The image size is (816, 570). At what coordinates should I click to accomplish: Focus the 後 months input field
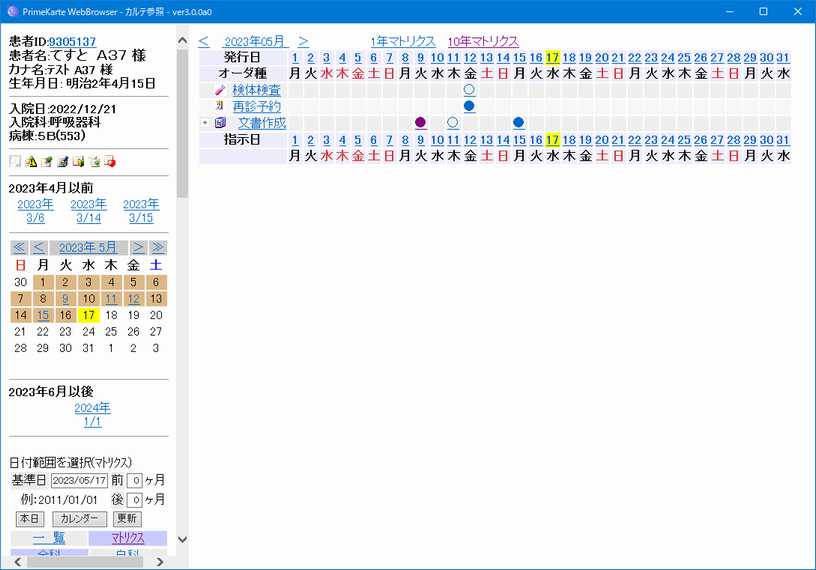point(135,500)
